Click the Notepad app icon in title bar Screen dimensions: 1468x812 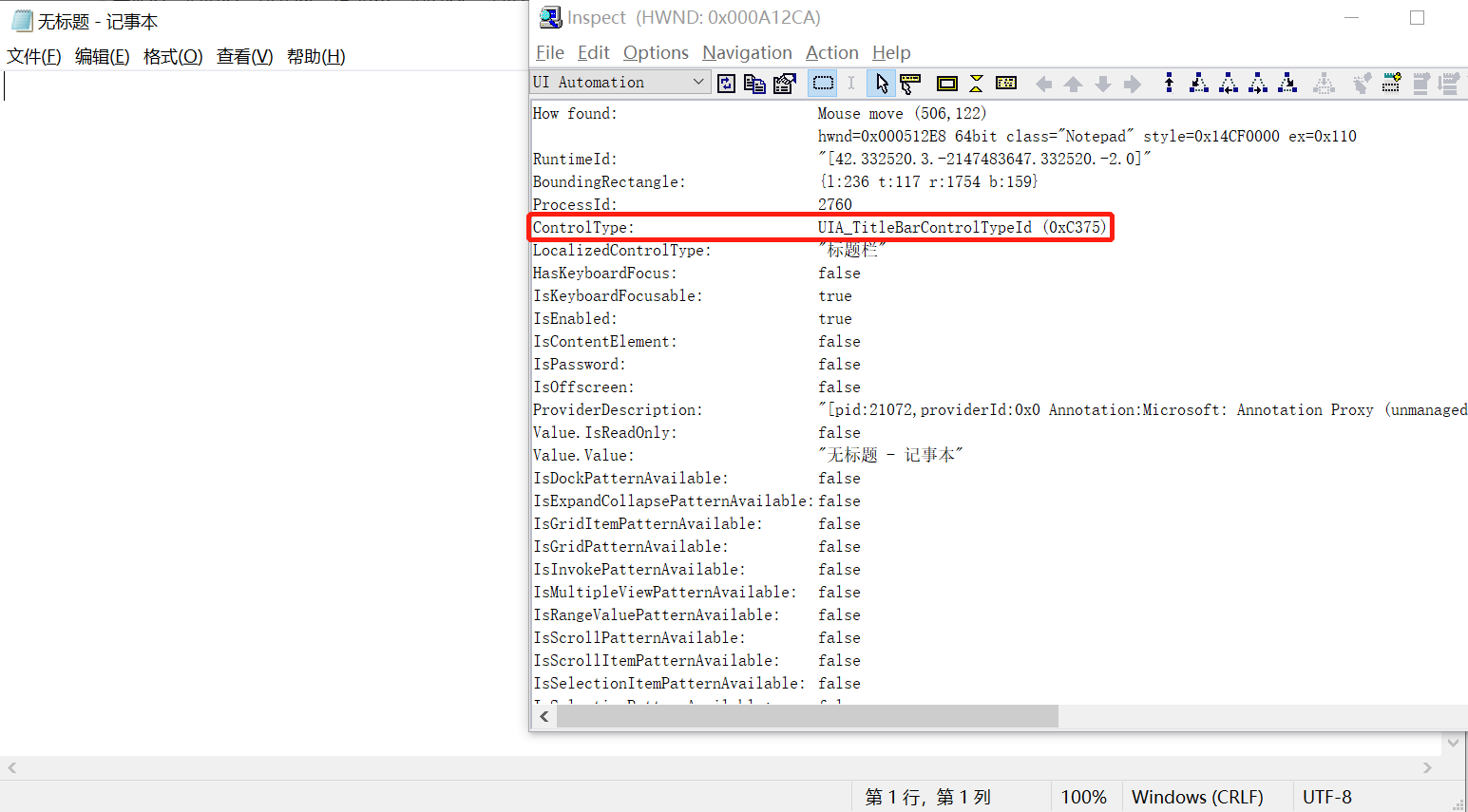click(21, 21)
